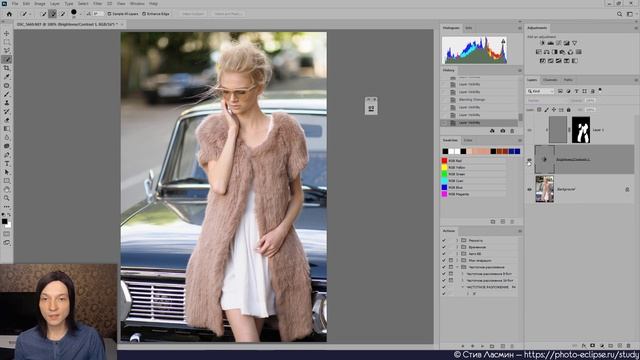Viewport: 640px width, 360px height.
Task: Open the Window menu
Action: pos(137,4)
